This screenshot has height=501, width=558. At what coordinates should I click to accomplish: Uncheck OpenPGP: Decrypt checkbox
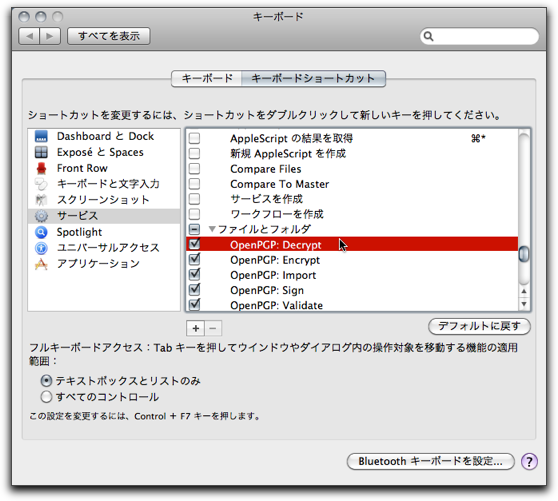tap(194, 244)
